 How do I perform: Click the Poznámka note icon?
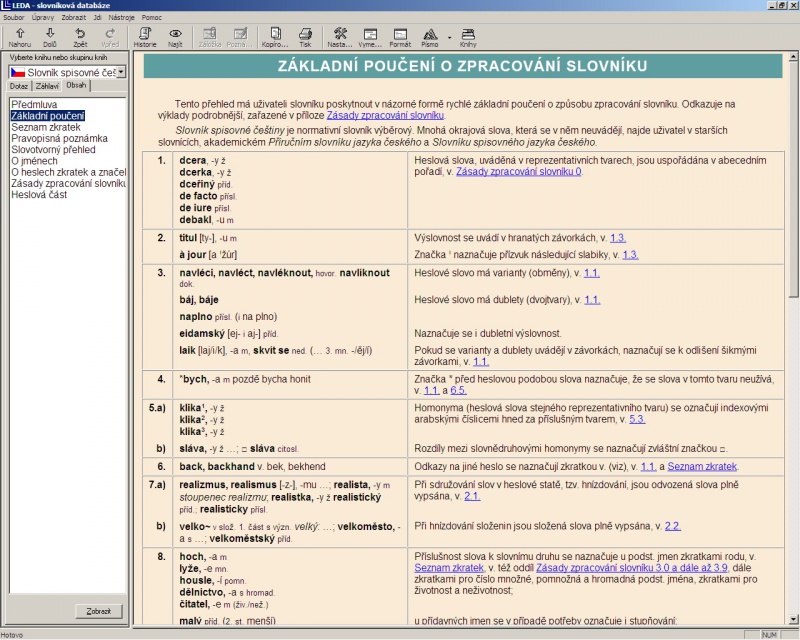click(240, 37)
